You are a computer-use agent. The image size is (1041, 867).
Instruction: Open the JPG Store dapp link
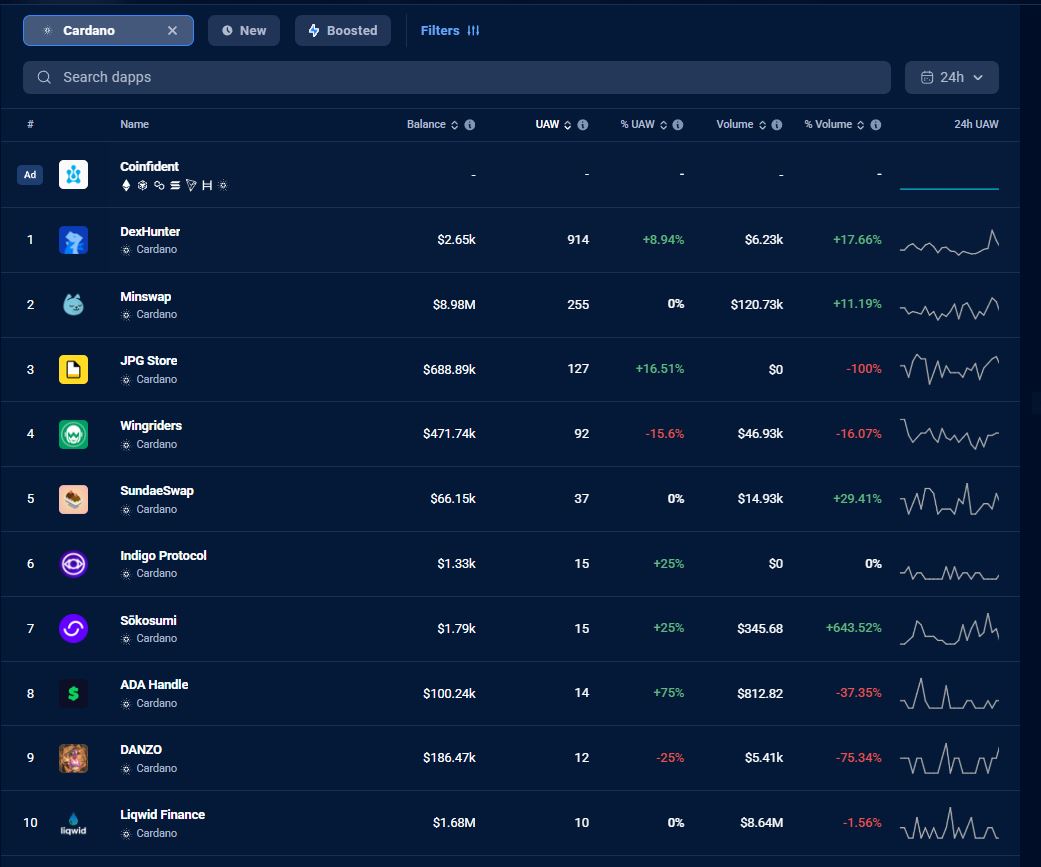[x=149, y=360]
